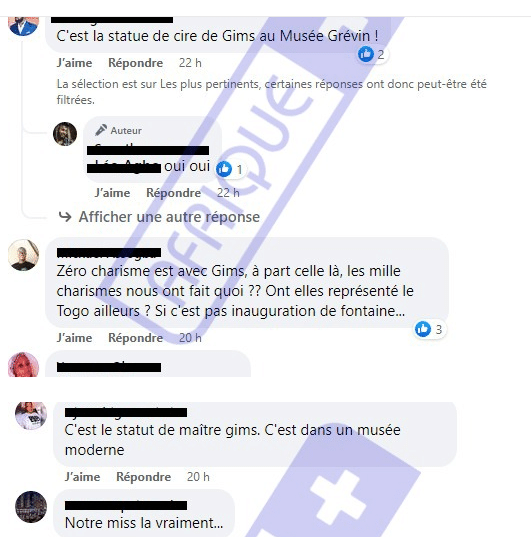Open the author's bearded profile avatar
This screenshot has height=537, width=531.
65,134
